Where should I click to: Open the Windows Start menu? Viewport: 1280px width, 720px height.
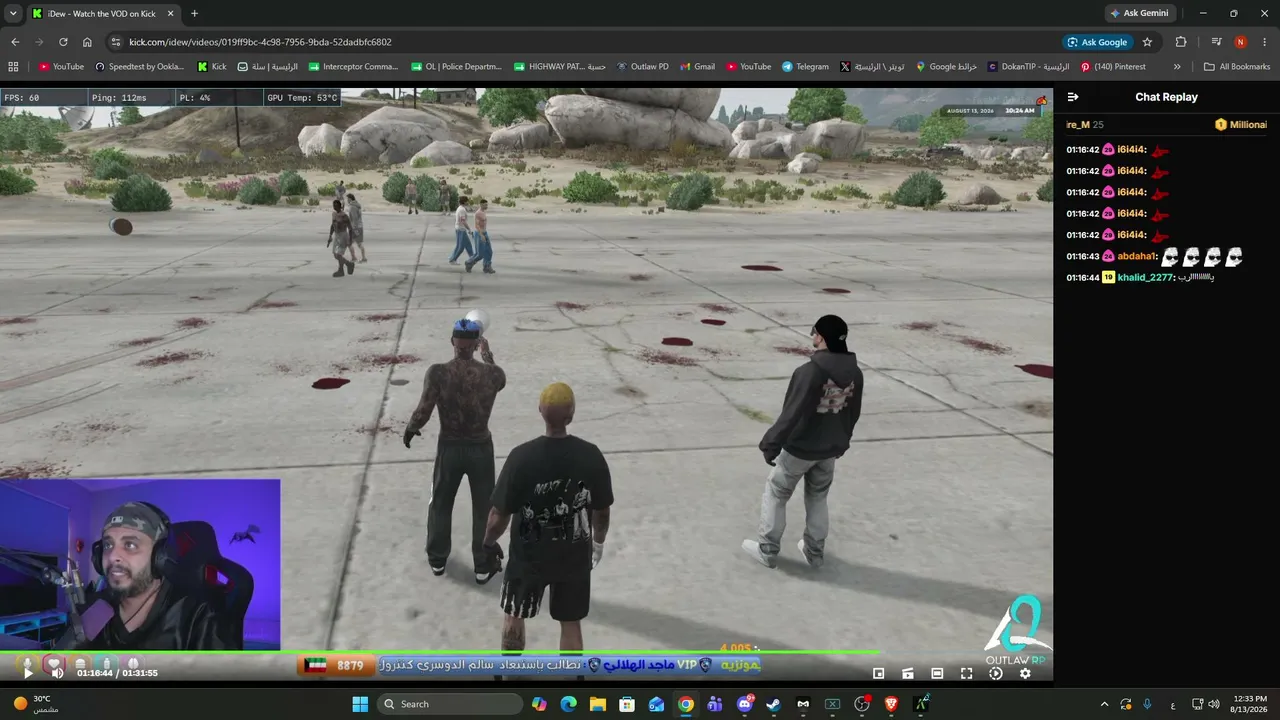360,704
